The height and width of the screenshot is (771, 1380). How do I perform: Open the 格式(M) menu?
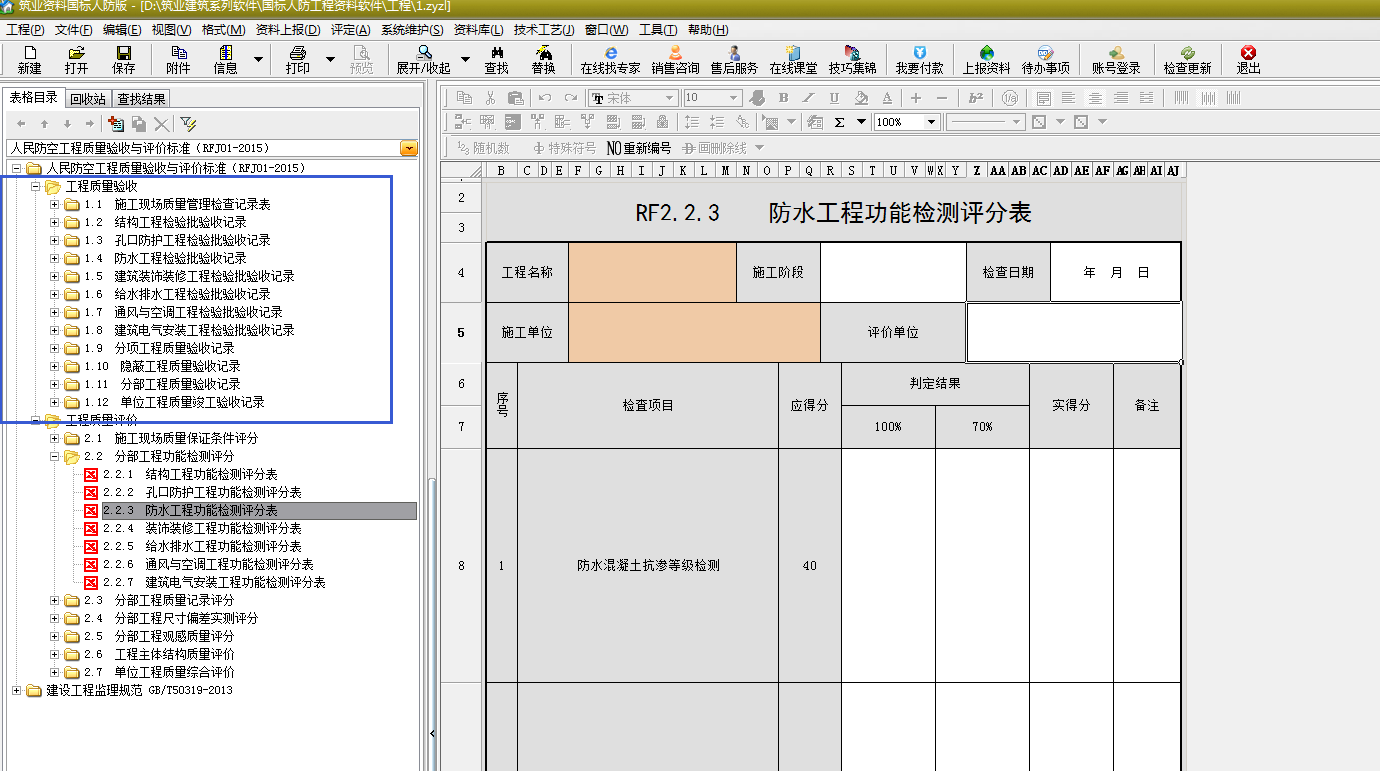point(223,30)
